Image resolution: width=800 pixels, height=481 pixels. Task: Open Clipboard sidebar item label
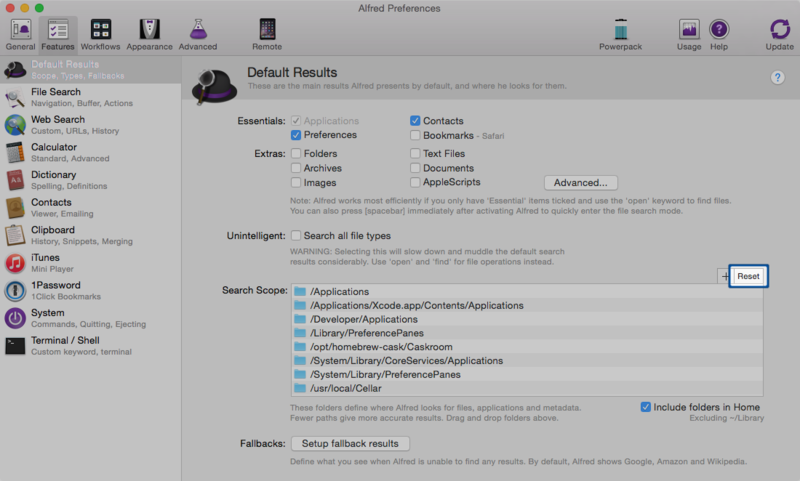53,230
